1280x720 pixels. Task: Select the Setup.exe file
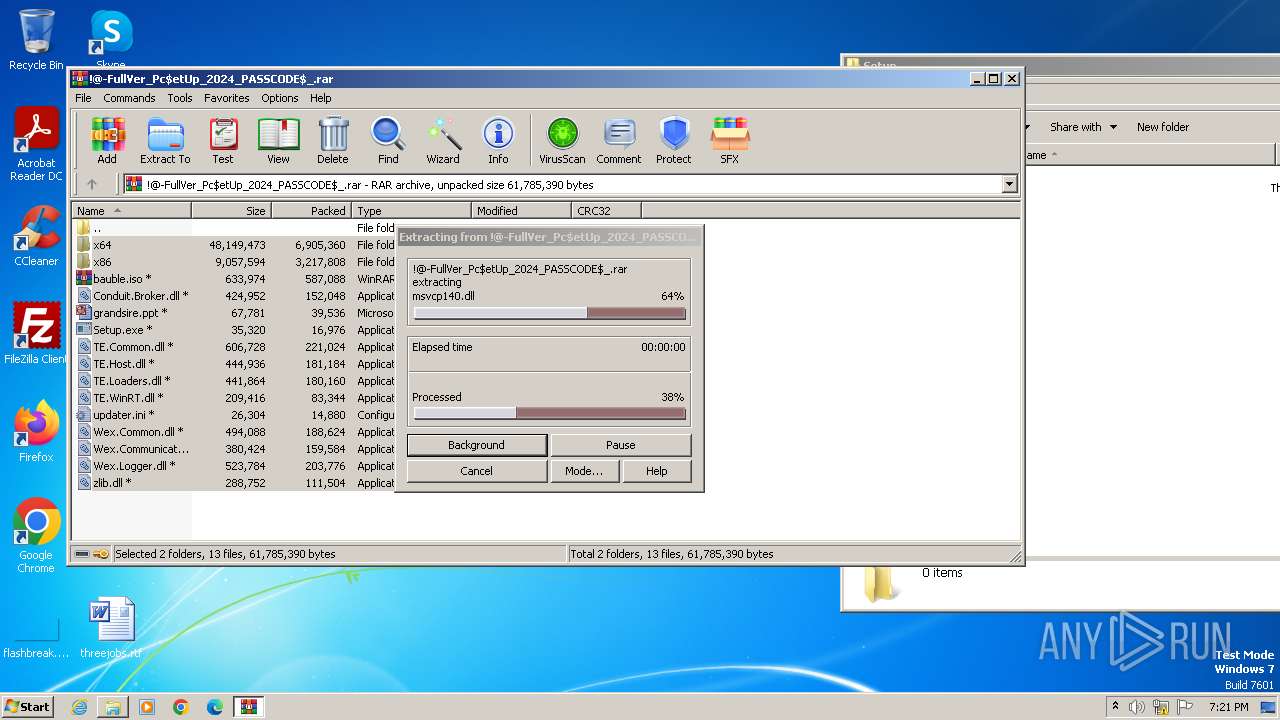click(235, 330)
